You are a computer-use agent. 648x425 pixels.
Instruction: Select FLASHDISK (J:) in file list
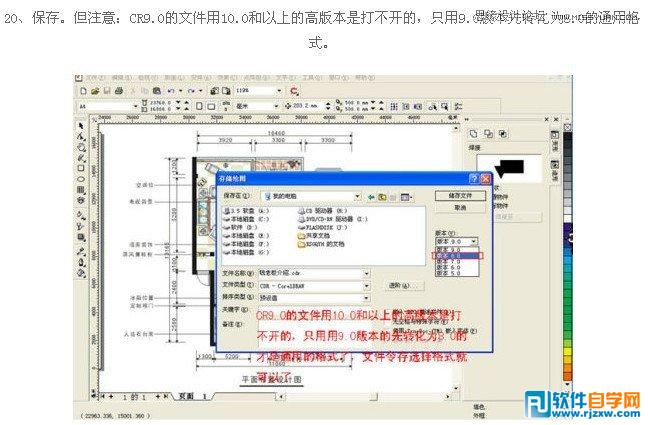tap(322, 227)
